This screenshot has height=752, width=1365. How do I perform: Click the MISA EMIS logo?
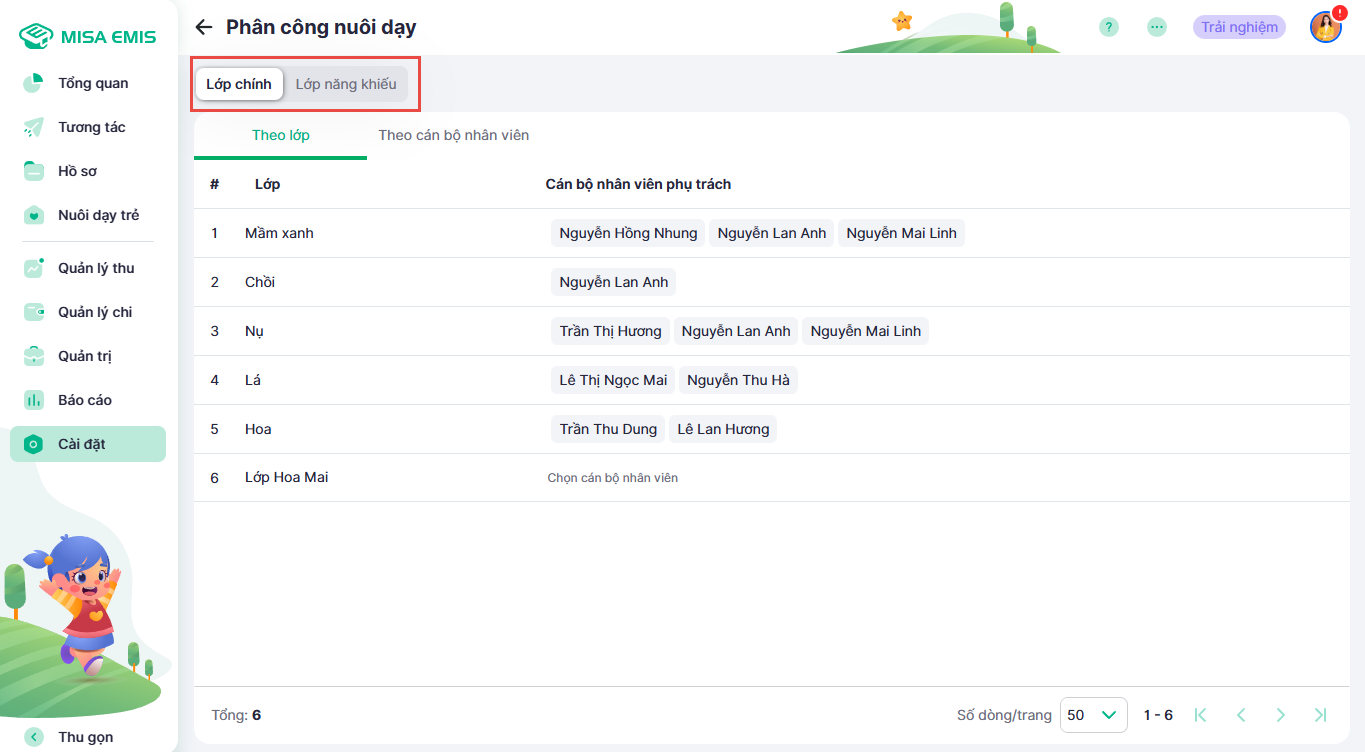tap(88, 37)
